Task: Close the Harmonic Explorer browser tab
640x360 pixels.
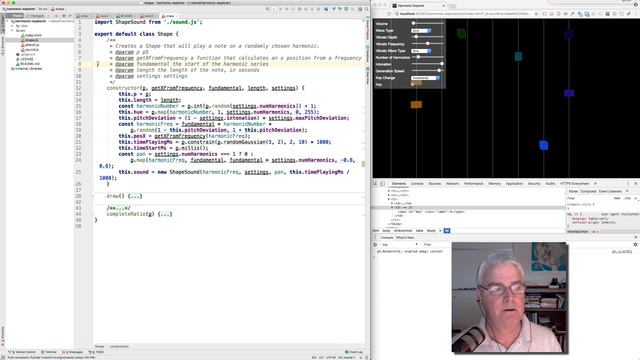Action: pyautogui.click(x=444, y=6)
